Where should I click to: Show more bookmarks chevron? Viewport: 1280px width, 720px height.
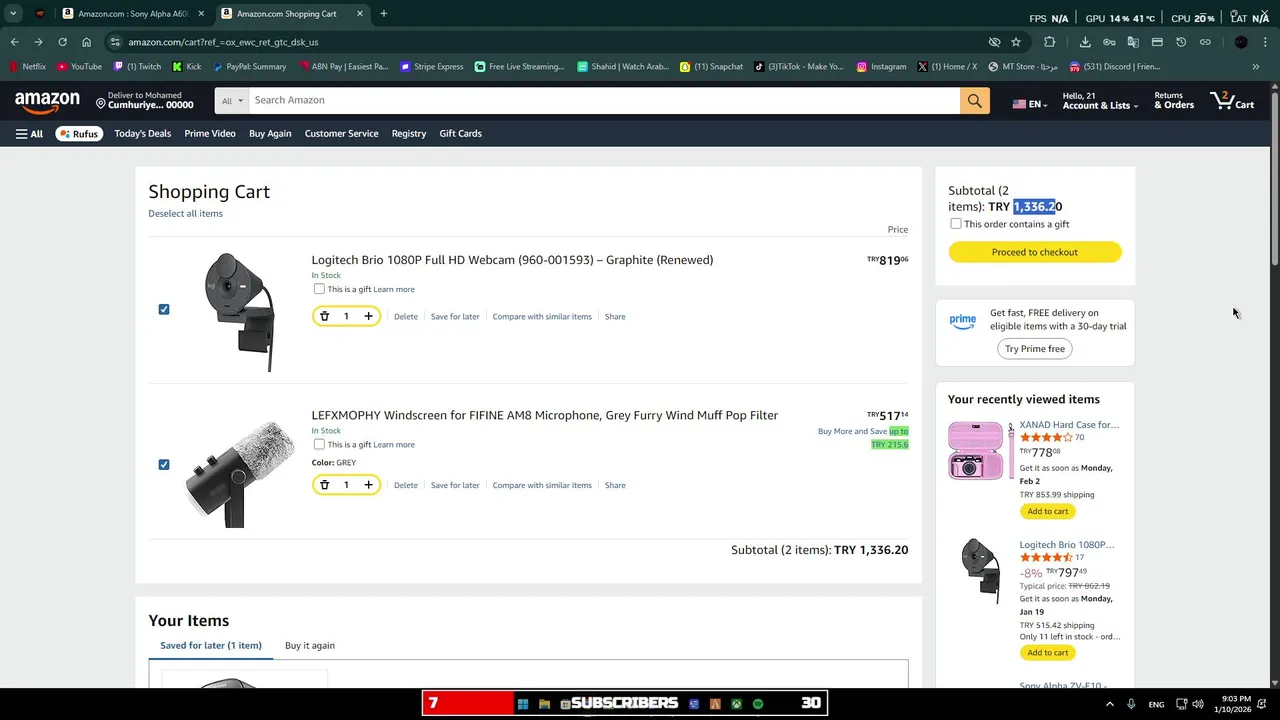[1256, 67]
